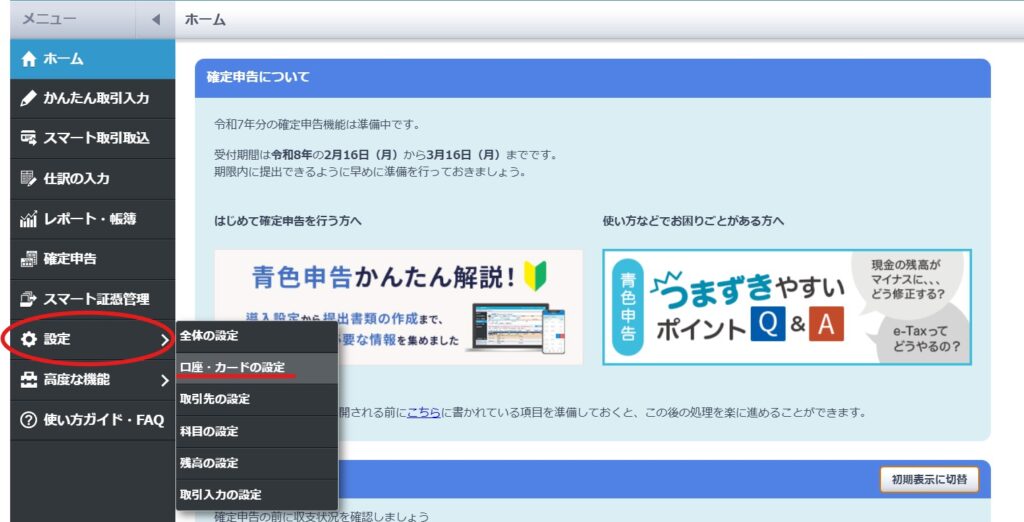The height and width of the screenshot is (522, 1024).
Task: Click the pencil icon for かんたん取引入力
Action: point(29,99)
